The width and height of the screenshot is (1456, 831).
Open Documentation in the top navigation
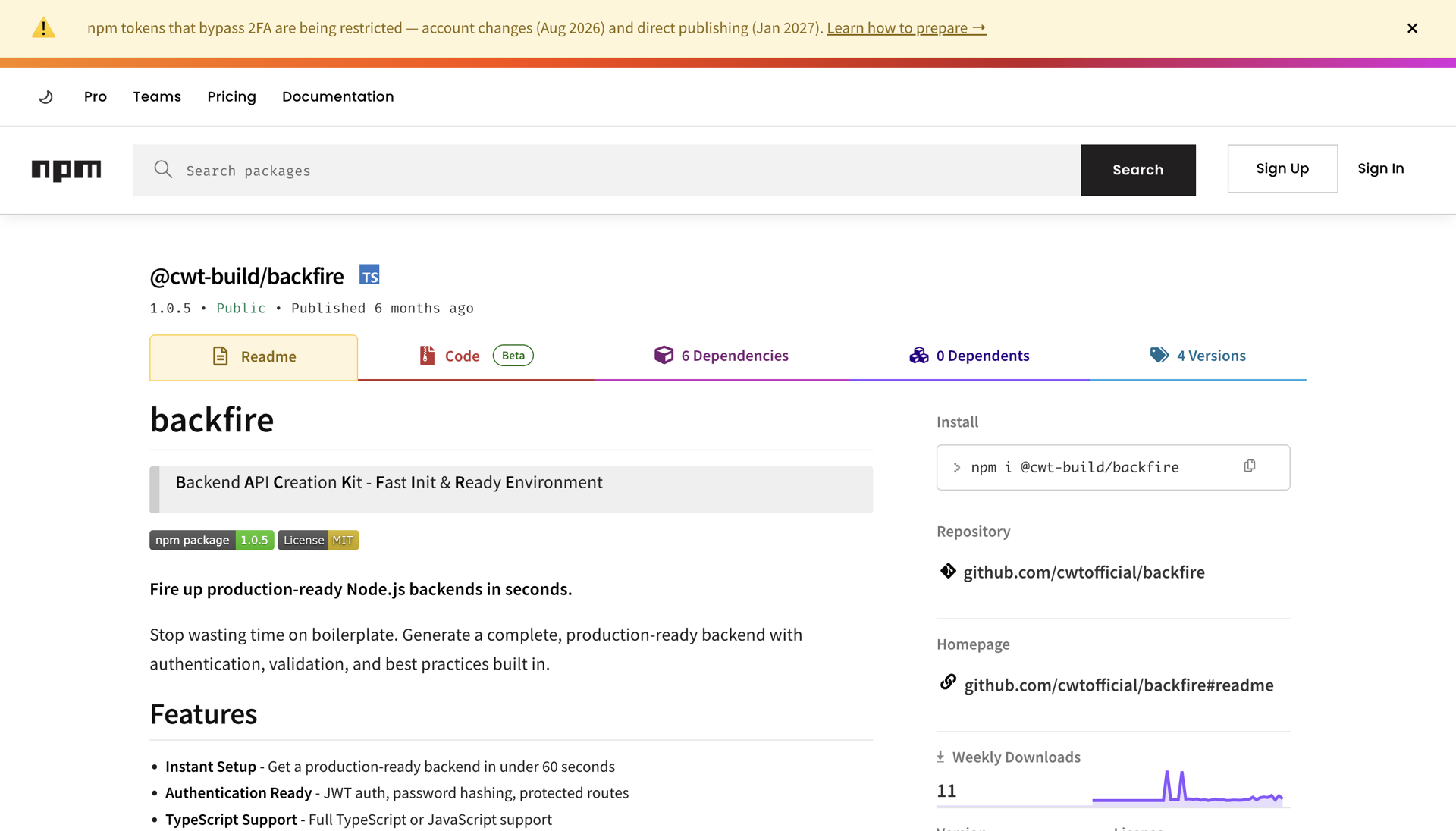coord(337,96)
